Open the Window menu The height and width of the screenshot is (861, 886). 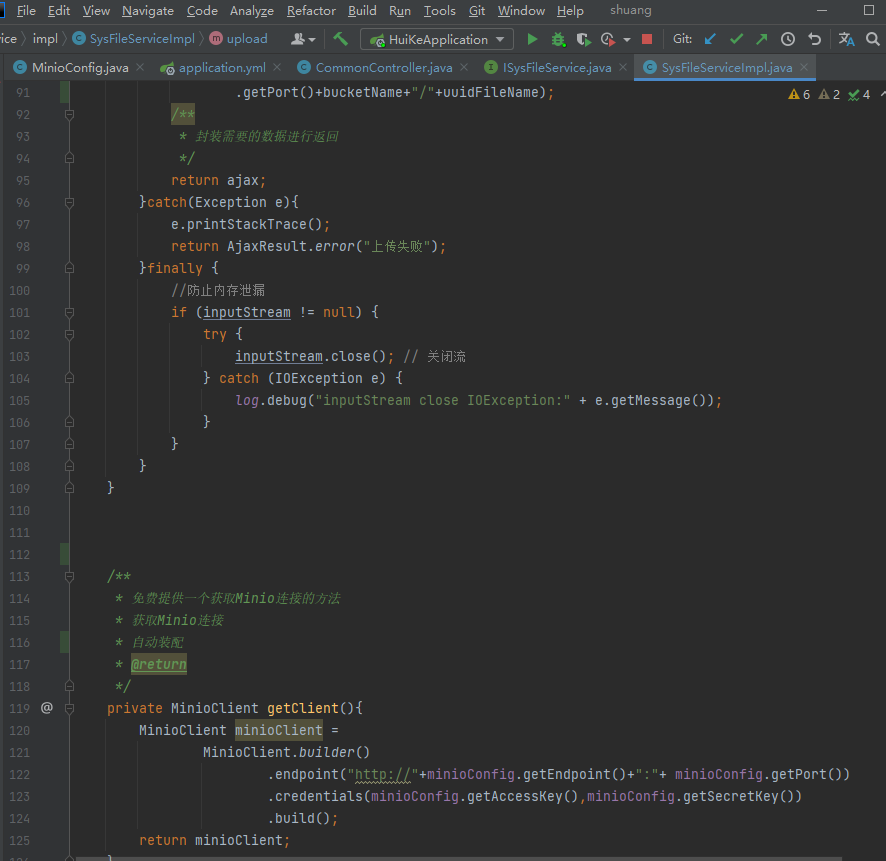point(521,11)
